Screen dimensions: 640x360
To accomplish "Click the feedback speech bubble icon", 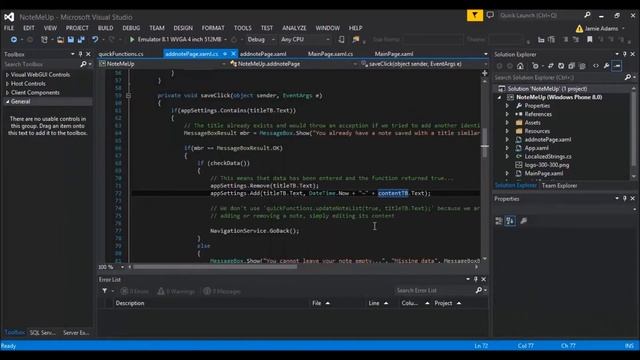I will click(x=490, y=16).
